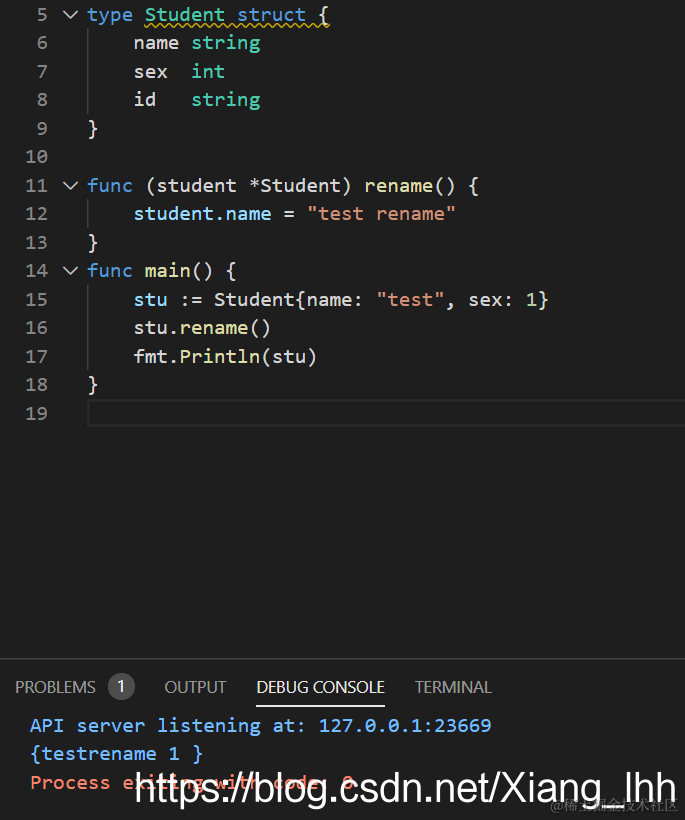The height and width of the screenshot is (820, 685).
Task: Open the PROBLEMS panel tab
Action: click(55, 687)
